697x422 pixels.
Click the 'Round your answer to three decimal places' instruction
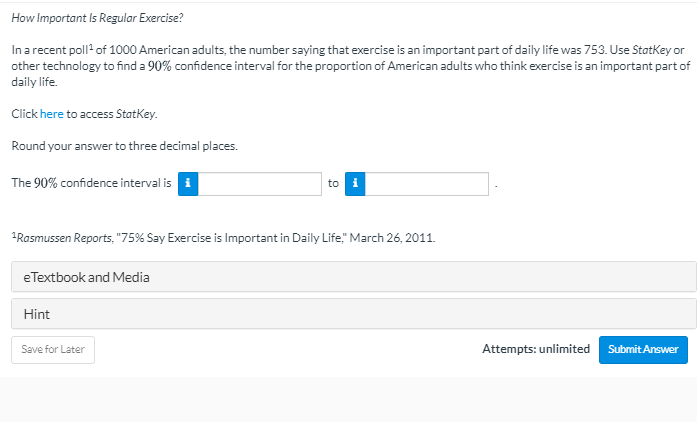coord(124,146)
